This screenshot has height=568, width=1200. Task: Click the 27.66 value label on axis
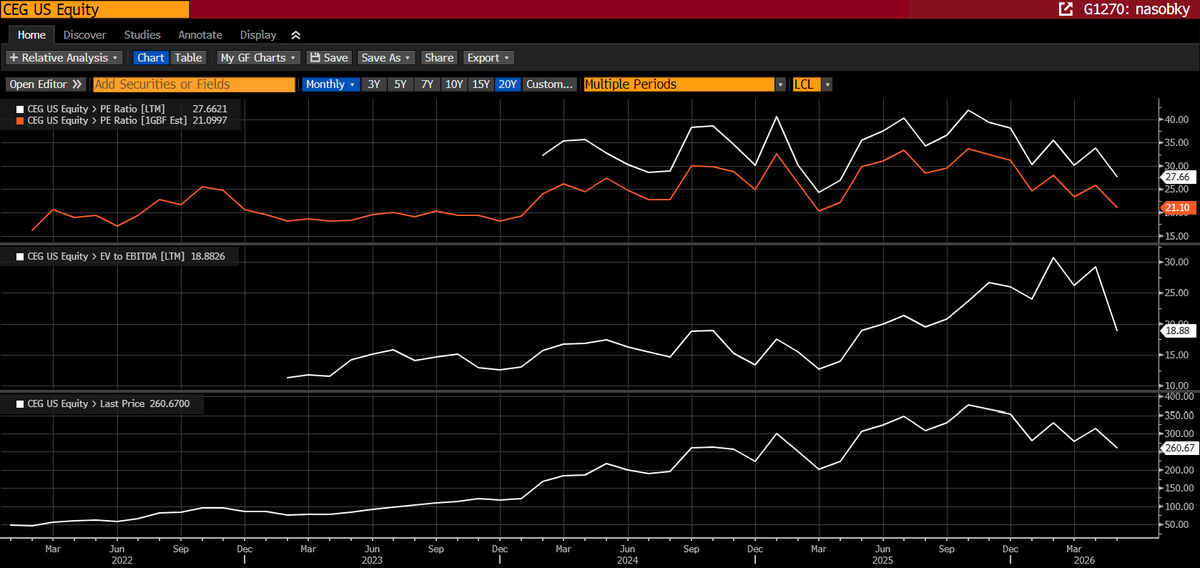(1176, 177)
